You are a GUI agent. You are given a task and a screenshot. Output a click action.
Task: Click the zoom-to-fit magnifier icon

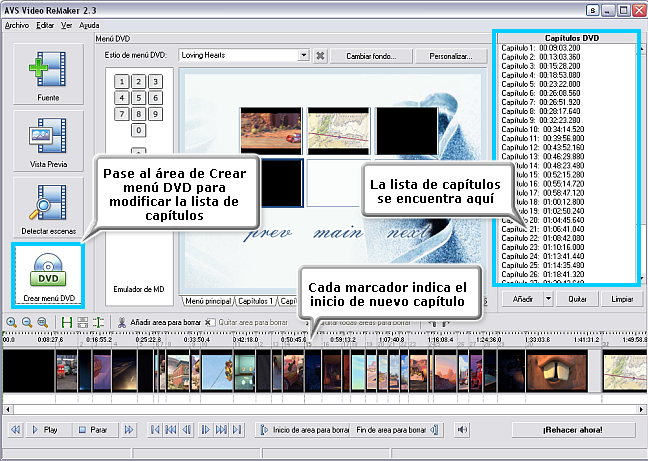tap(42, 322)
